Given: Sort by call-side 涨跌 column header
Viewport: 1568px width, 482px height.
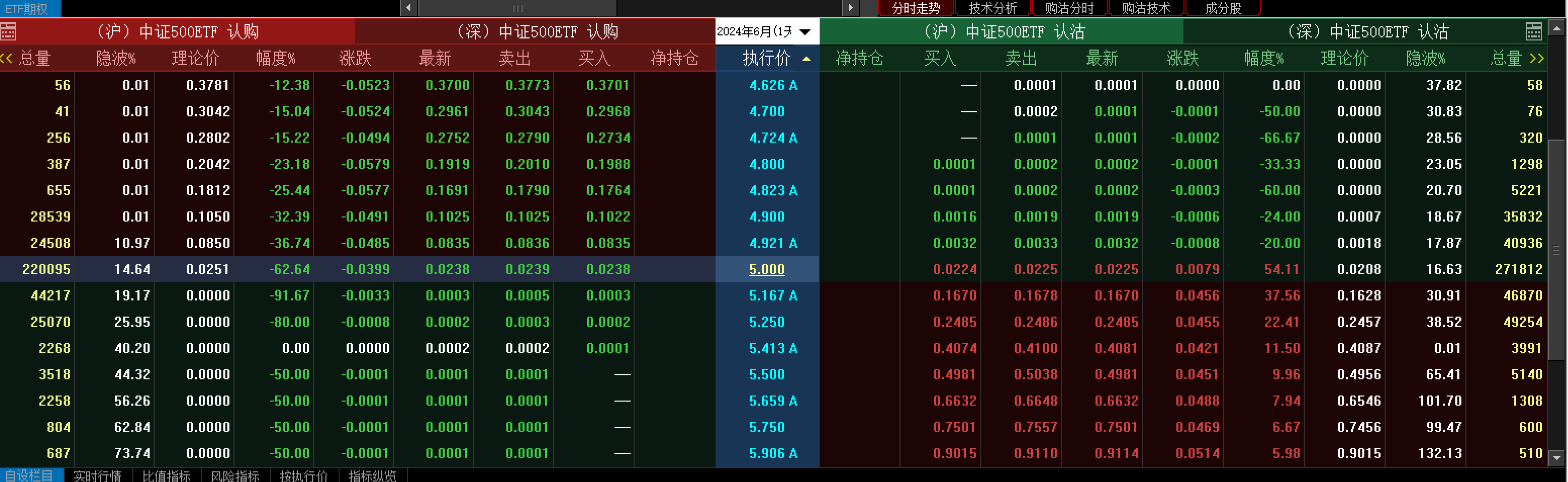Looking at the screenshot, I should 355,59.
